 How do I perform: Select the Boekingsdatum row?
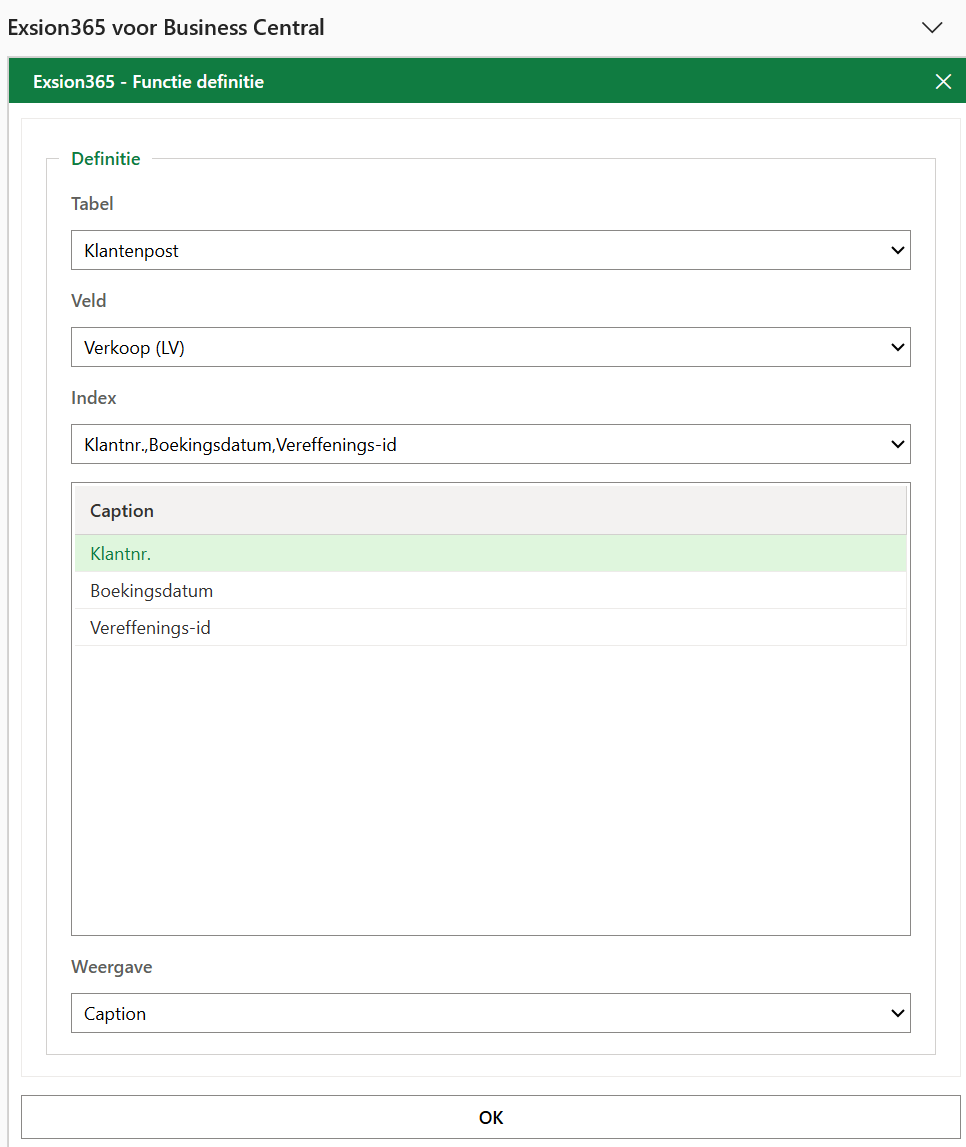pyautogui.click(x=490, y=590)
